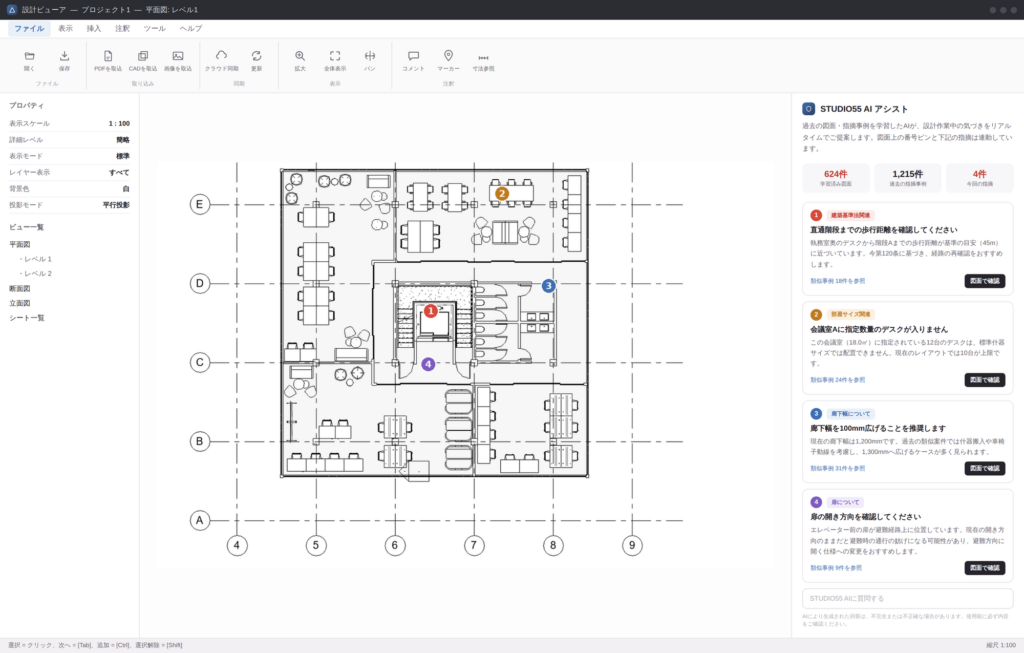Open the ツール menu

click(x=155, y=29)
